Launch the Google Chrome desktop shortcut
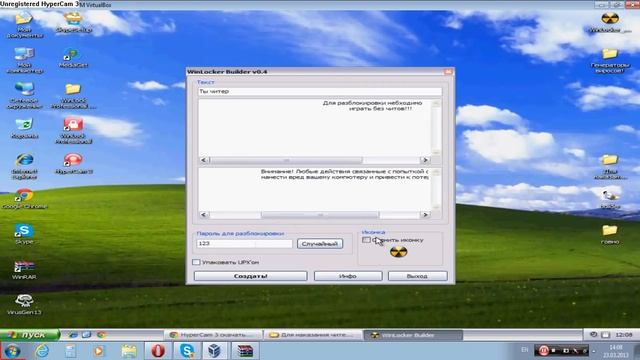Screen dimensions: 640x360 24,199
